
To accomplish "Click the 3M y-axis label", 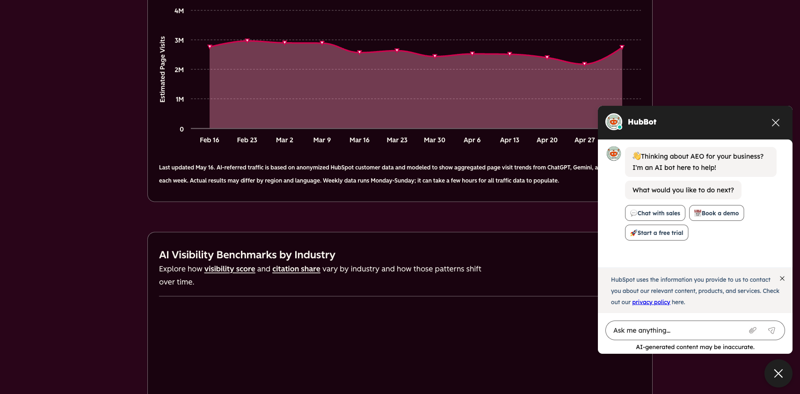I will pyautogui.click(x=179, y=40).
